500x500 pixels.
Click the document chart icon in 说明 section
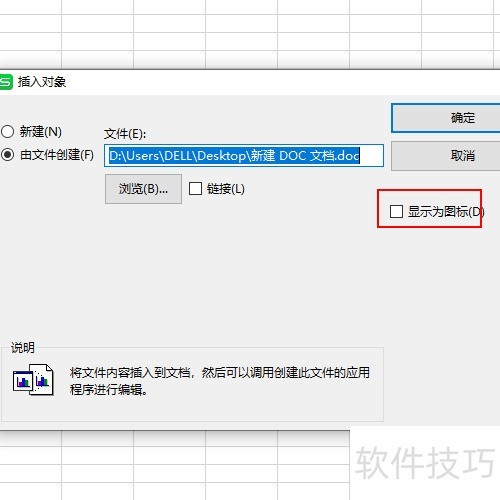pos(33,380)
